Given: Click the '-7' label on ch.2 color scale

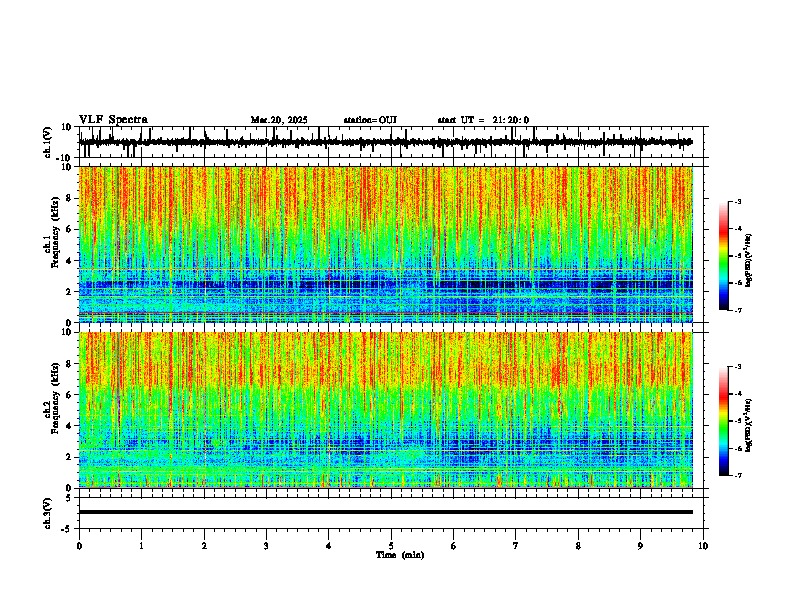Looking at the screenshot, I should pos(738,476).
